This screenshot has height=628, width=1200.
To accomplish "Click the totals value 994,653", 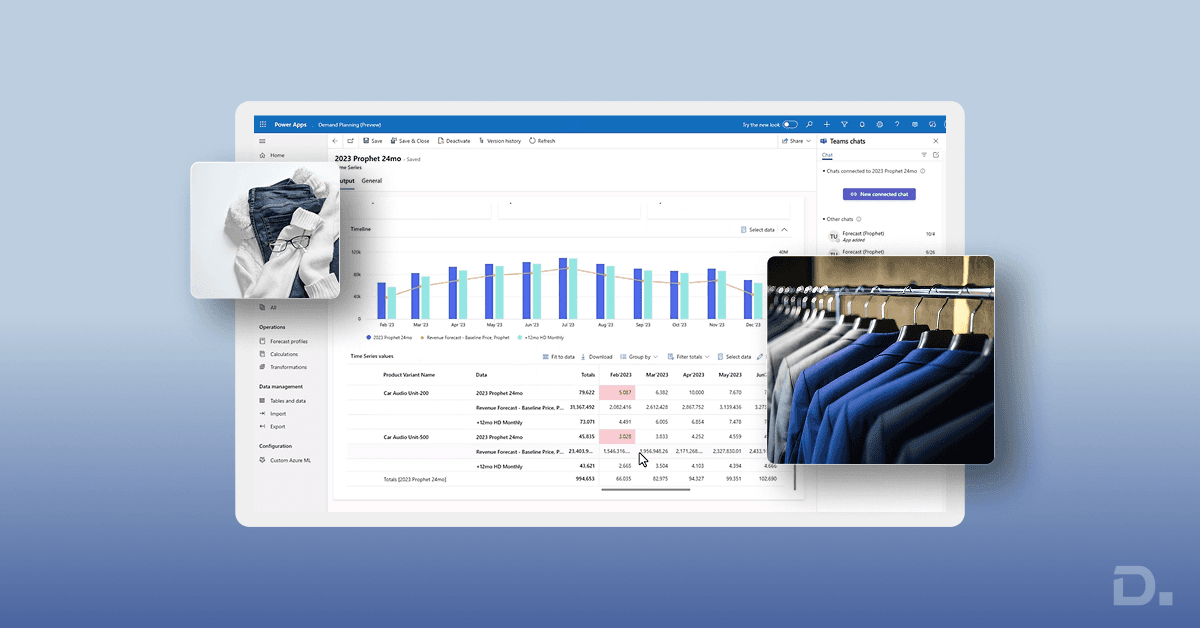I will [584, 480].
